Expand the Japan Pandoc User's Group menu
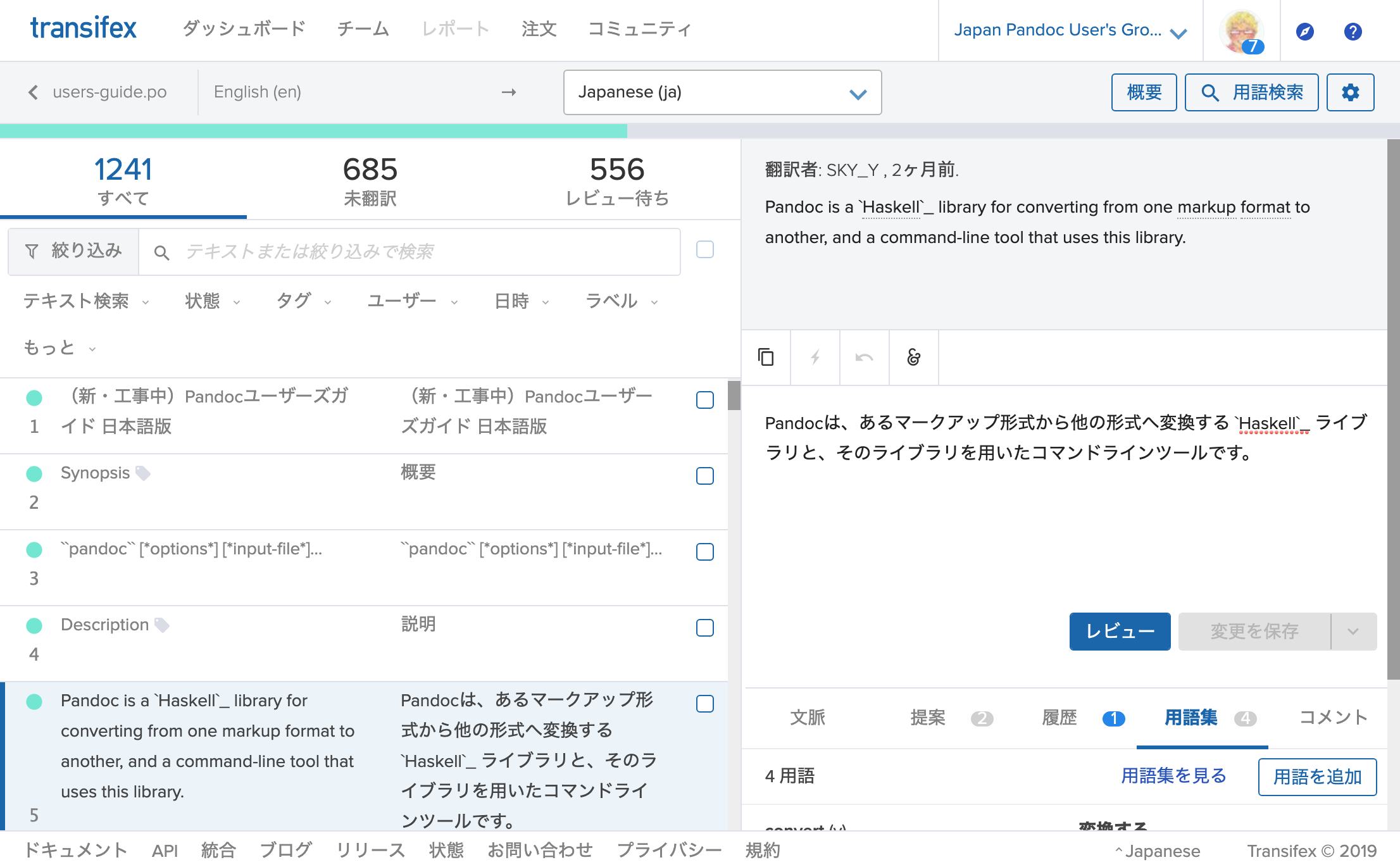This screenshot has height=867, width=1400. coord(1070,30)
